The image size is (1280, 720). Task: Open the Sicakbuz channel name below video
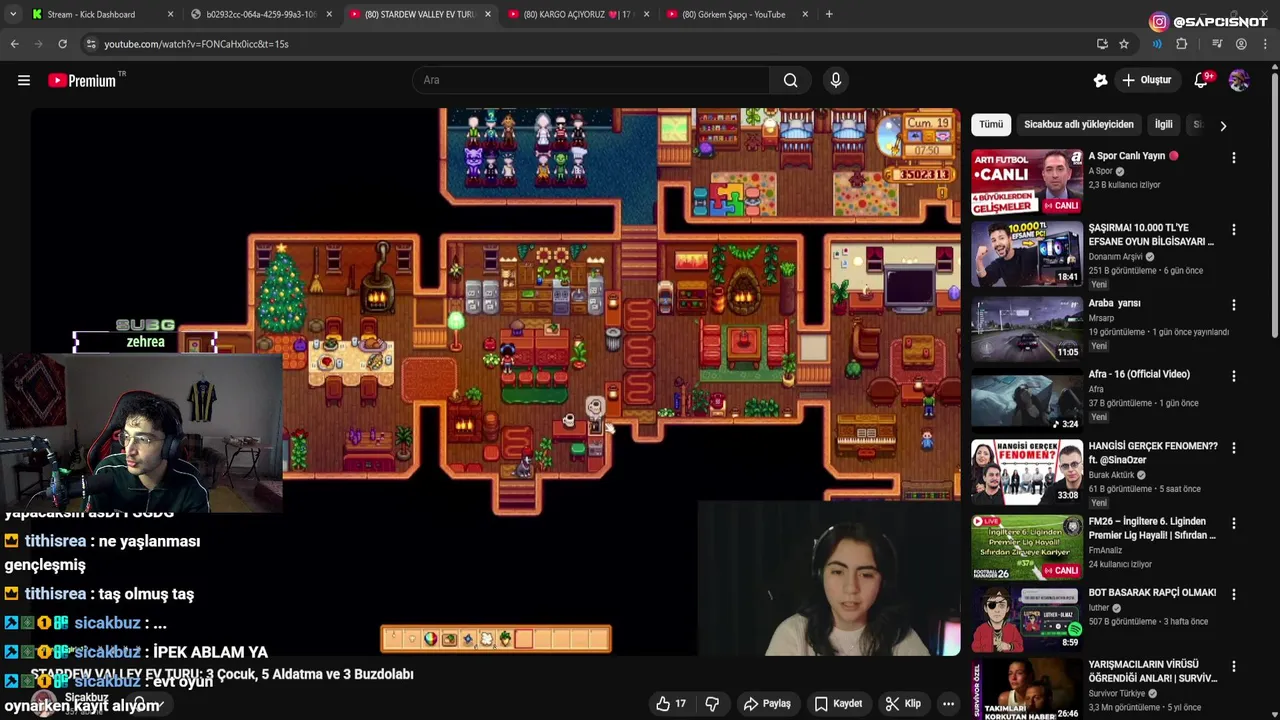86,697
